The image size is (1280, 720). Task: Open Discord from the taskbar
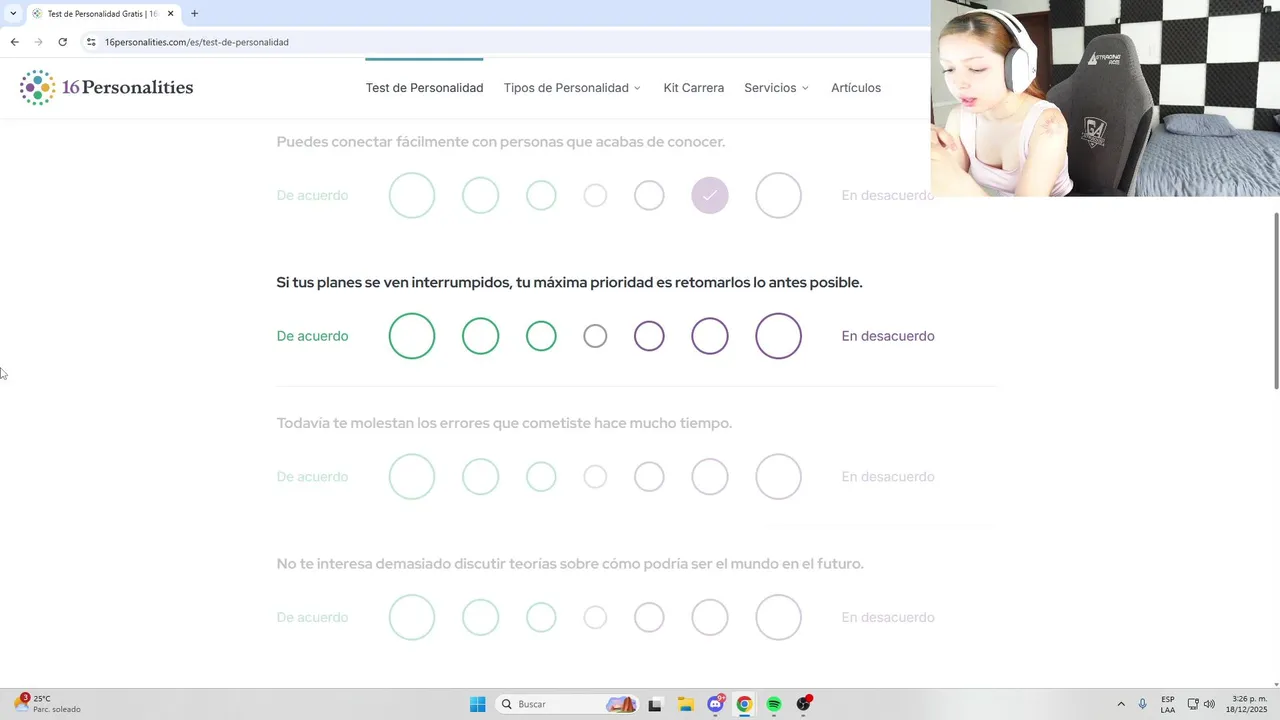715,704
